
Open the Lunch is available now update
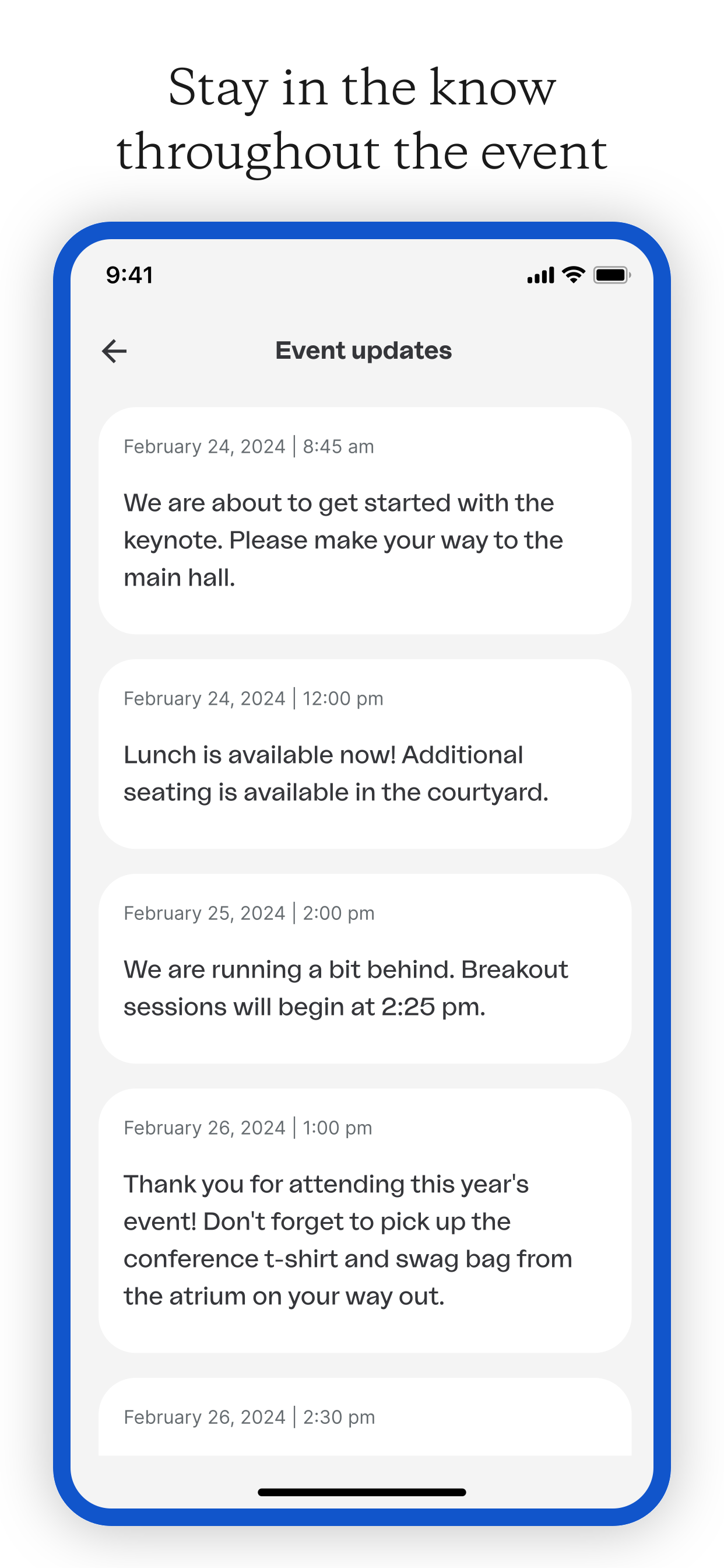(364, 754)
